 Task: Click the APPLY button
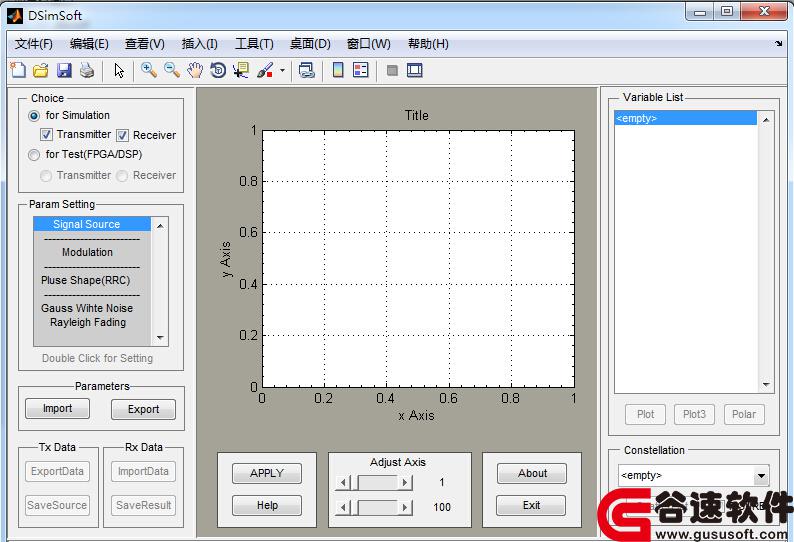point(267,473)
